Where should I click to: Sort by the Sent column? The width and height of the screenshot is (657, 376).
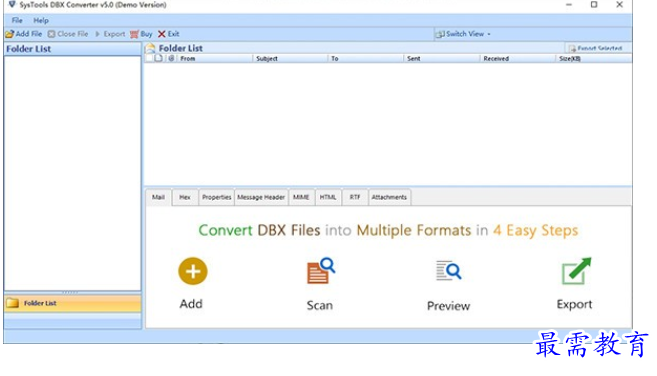coord(442,59)
